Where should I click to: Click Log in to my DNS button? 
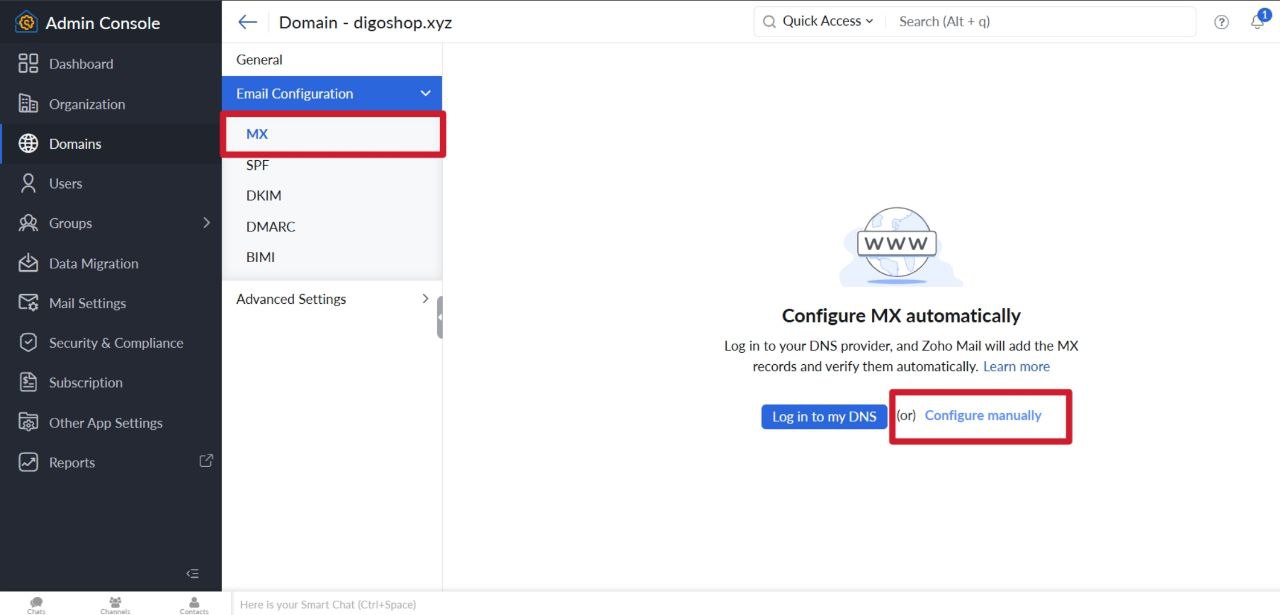(x=824, y=416)
